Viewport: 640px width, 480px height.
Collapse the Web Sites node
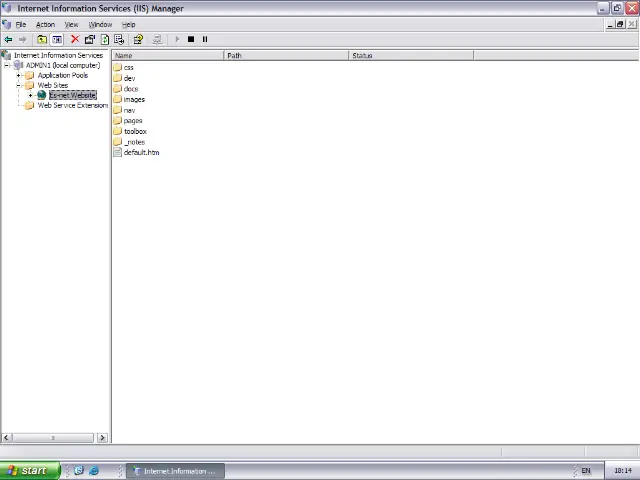[18, 85]
